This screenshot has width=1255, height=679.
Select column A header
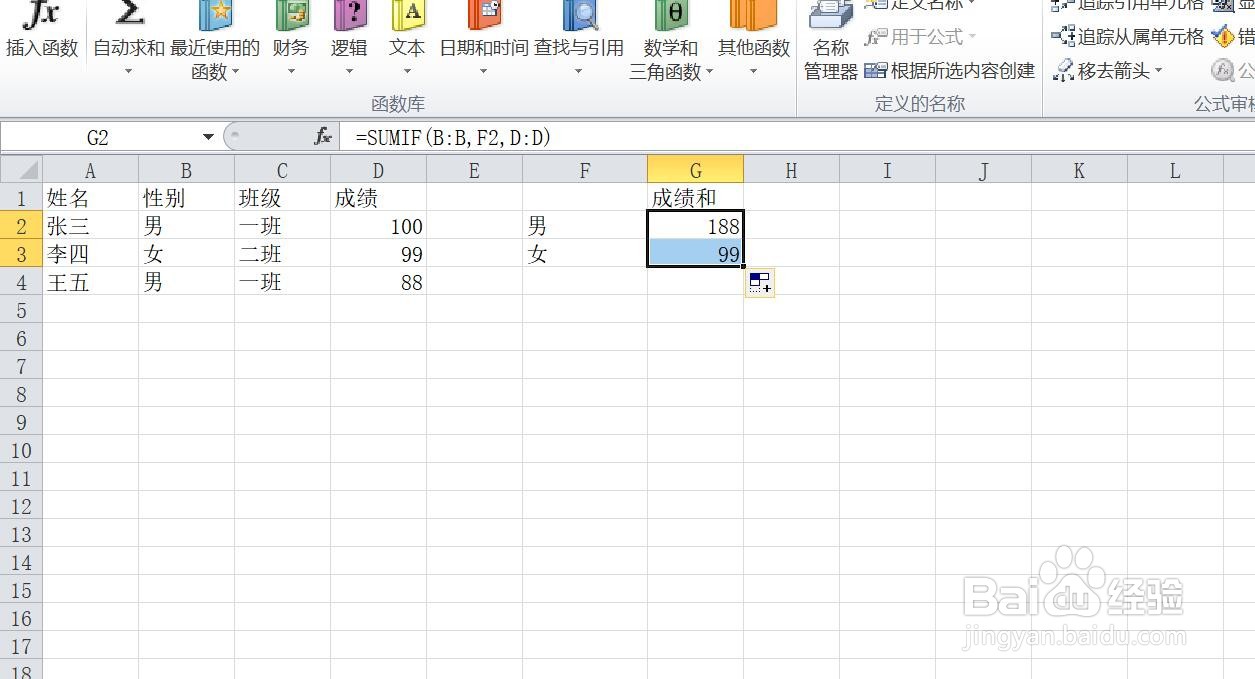90,170
